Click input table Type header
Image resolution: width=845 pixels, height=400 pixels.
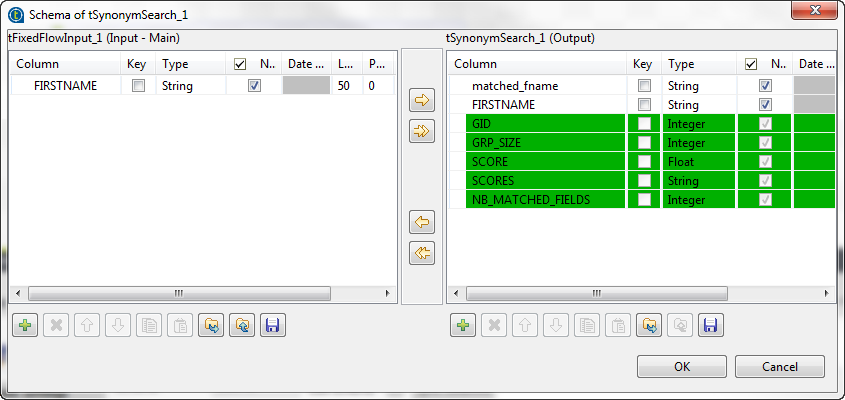[x=191, y=64]
